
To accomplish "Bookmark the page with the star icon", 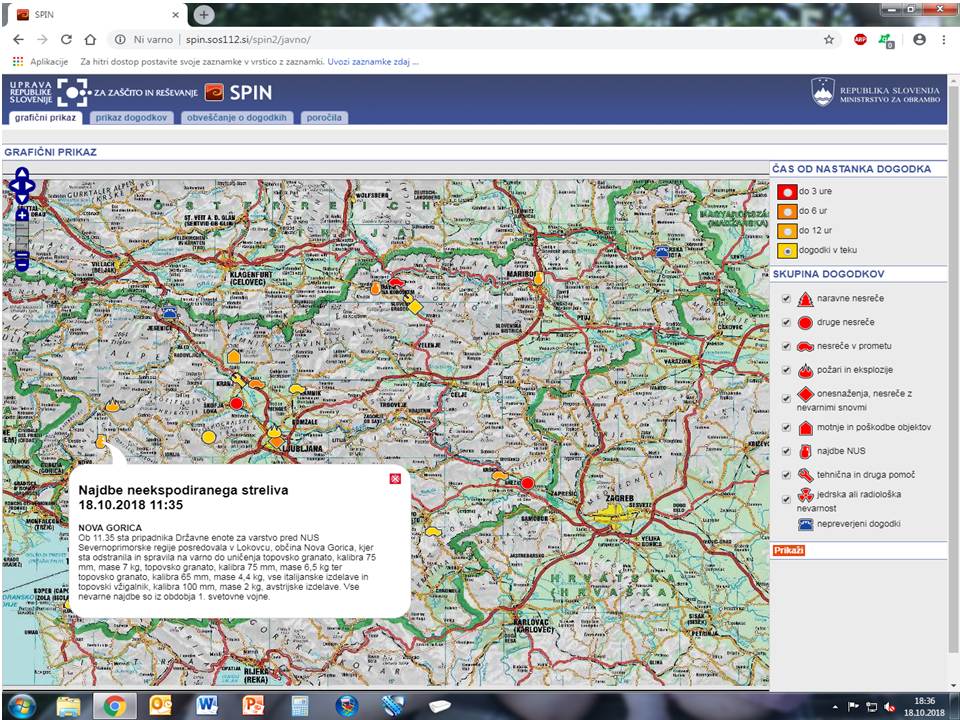I will [828, 40].
